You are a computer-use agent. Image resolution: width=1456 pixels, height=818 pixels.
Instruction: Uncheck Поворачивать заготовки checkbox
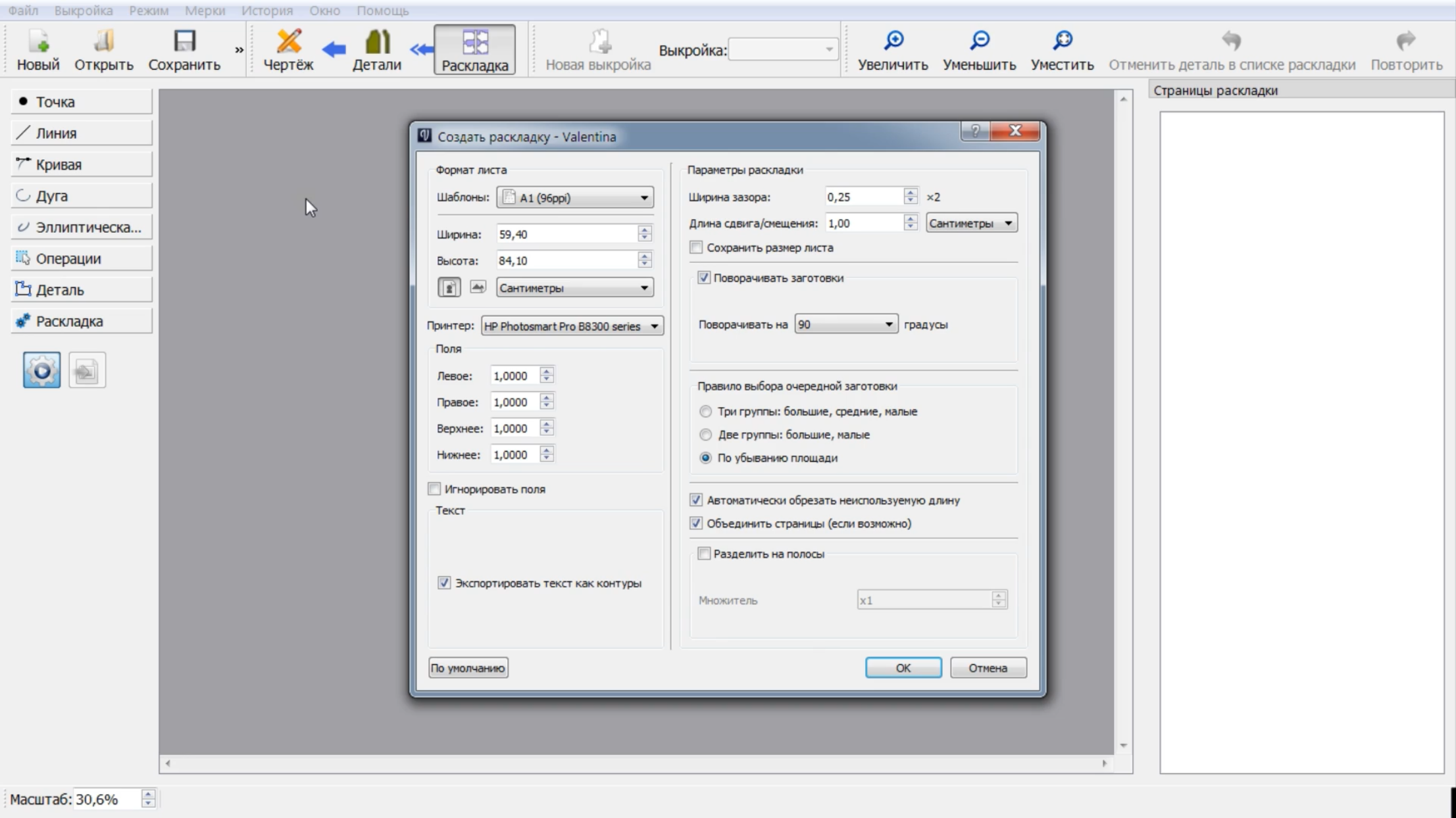coord(704,278)
